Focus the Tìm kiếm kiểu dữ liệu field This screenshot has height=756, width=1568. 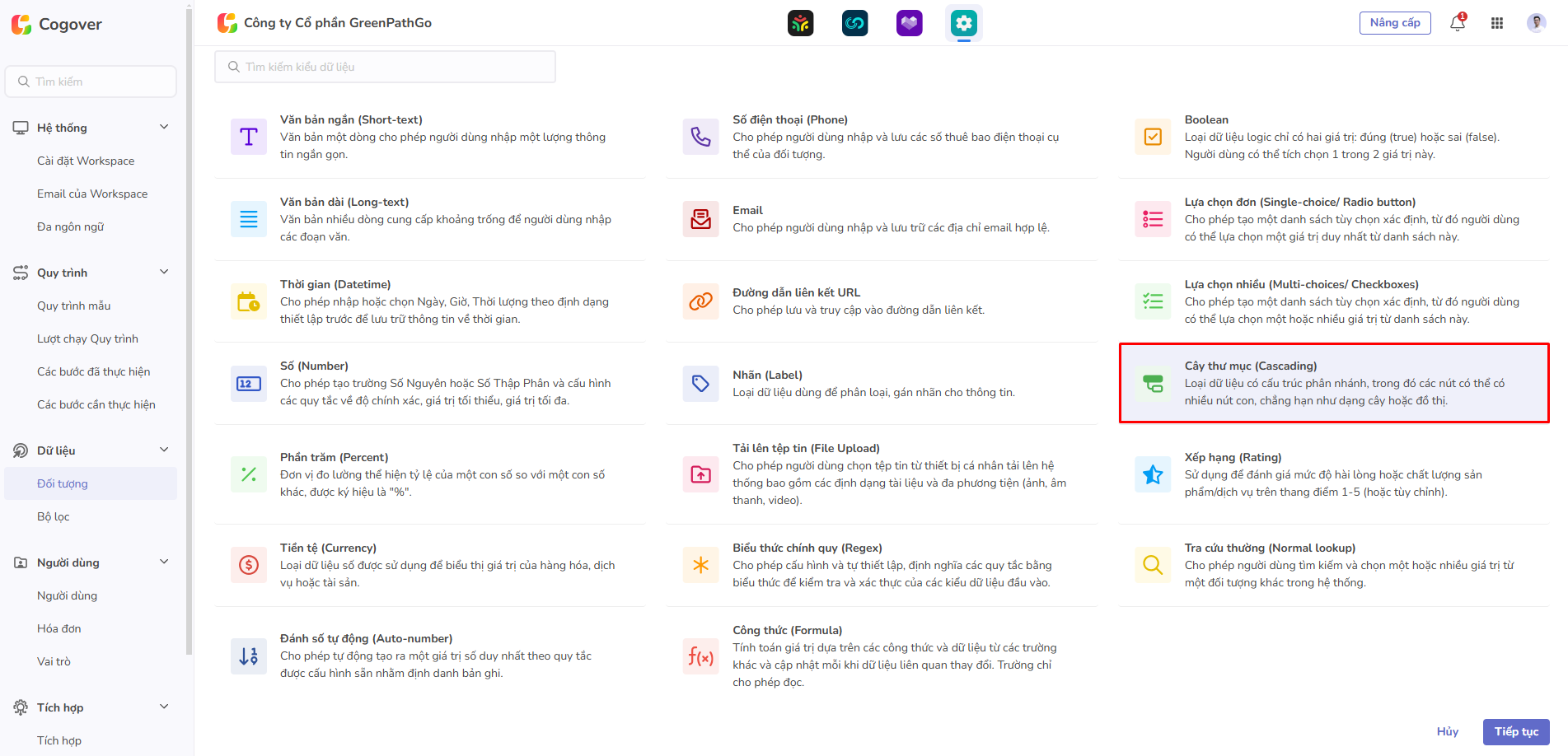[385, 67]
